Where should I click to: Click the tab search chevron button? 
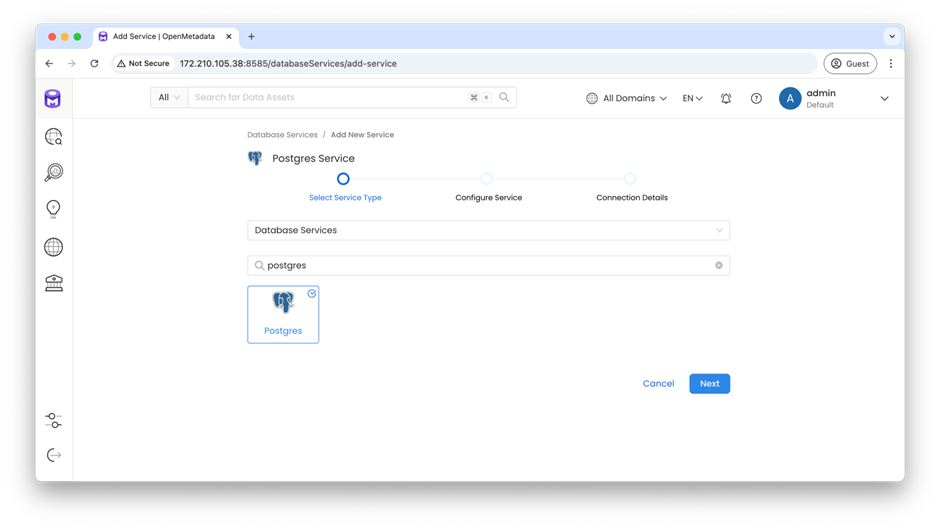coord(892,37)
